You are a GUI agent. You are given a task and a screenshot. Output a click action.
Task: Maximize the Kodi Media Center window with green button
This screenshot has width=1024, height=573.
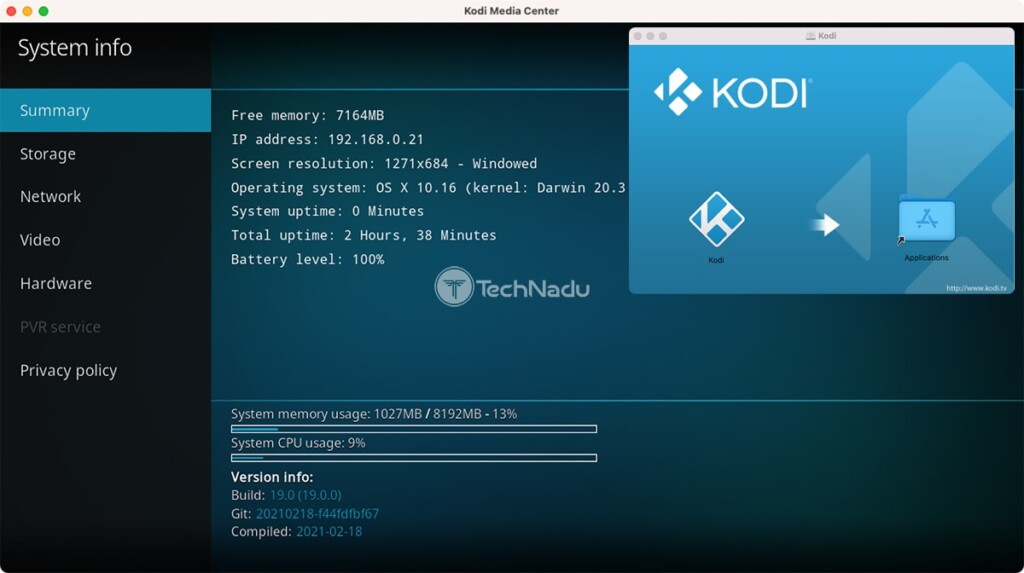(43, 11)
